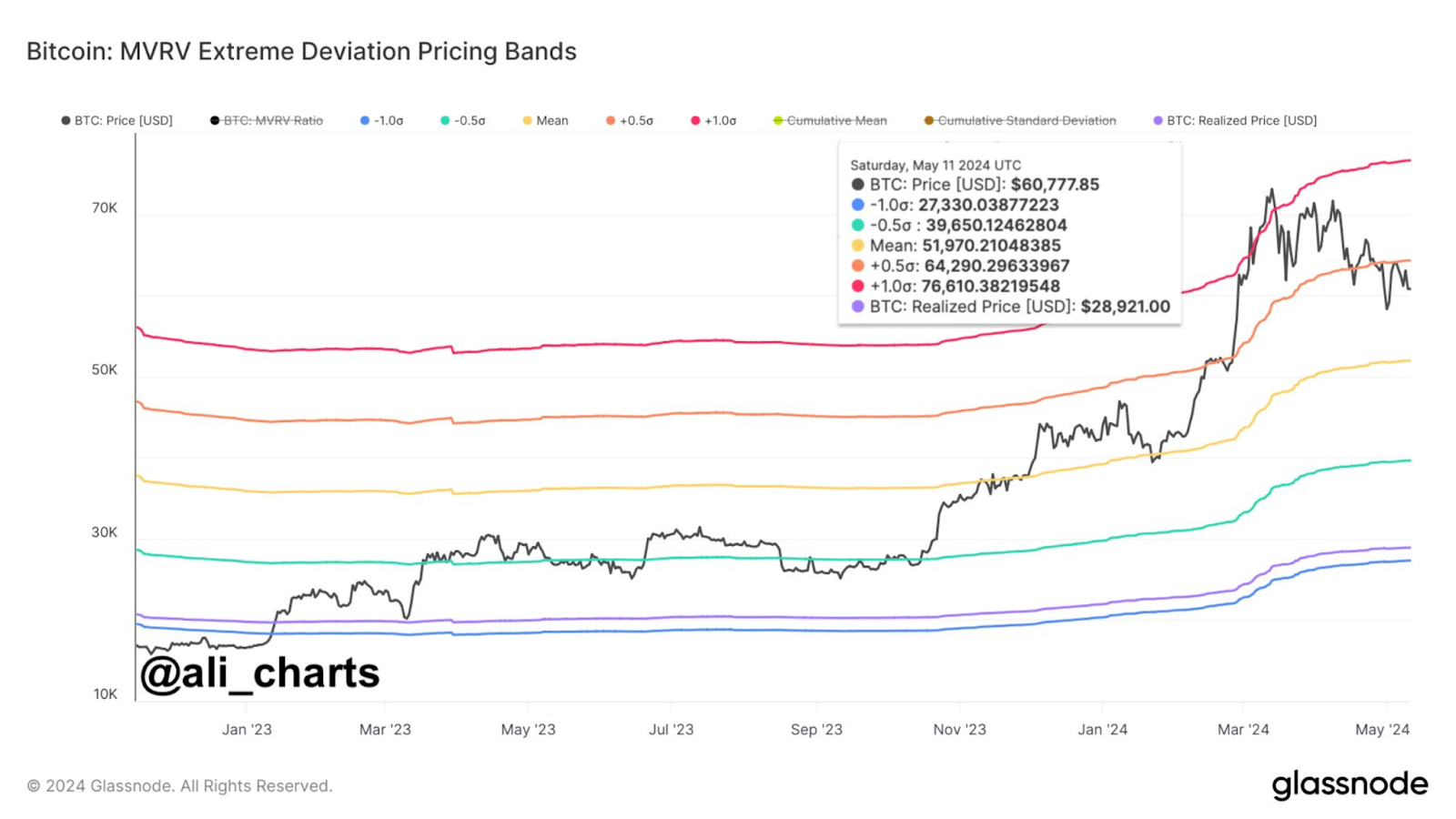The image size is (1456, 819).
Task: Click the @ali_charts watermark
Action: tap(259, 673)
